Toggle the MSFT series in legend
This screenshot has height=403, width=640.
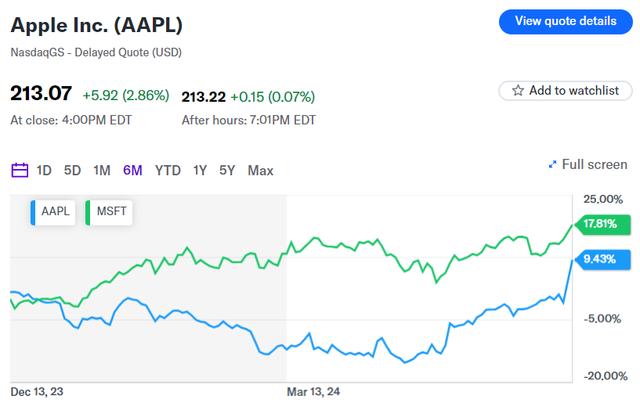(x=109, y=212)
